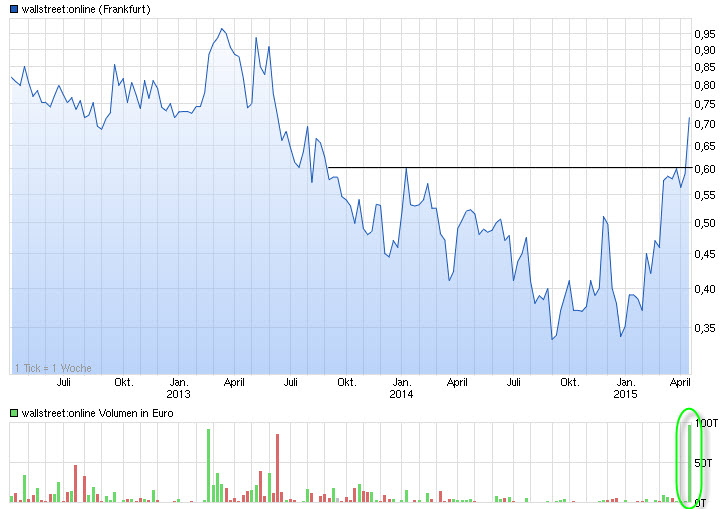This screenshot has width=721, height=509.
Task: Click the price line's final point at the right edge
Action: tap(689, 117)
